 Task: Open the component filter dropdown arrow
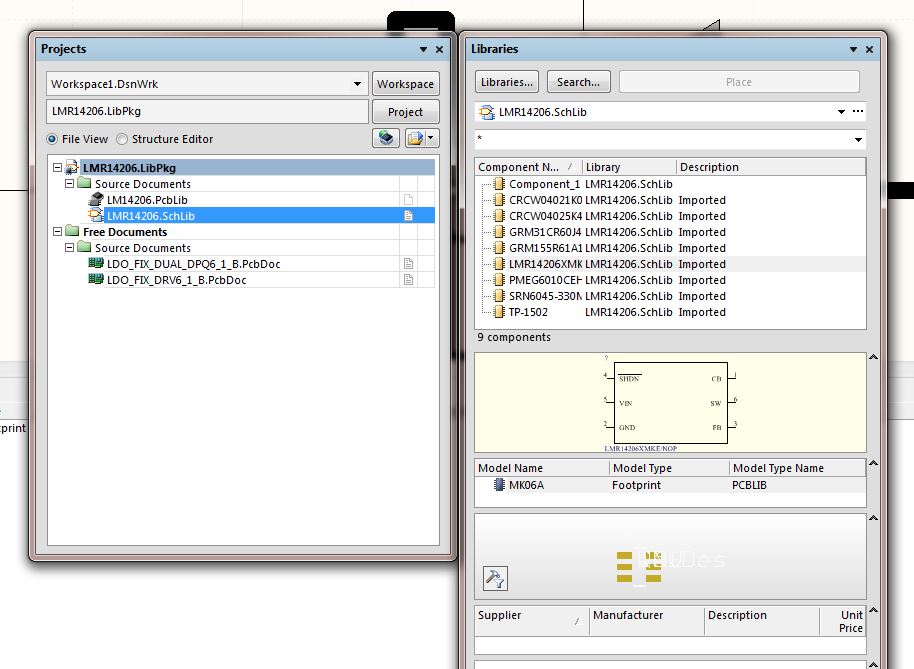point(858,140)
